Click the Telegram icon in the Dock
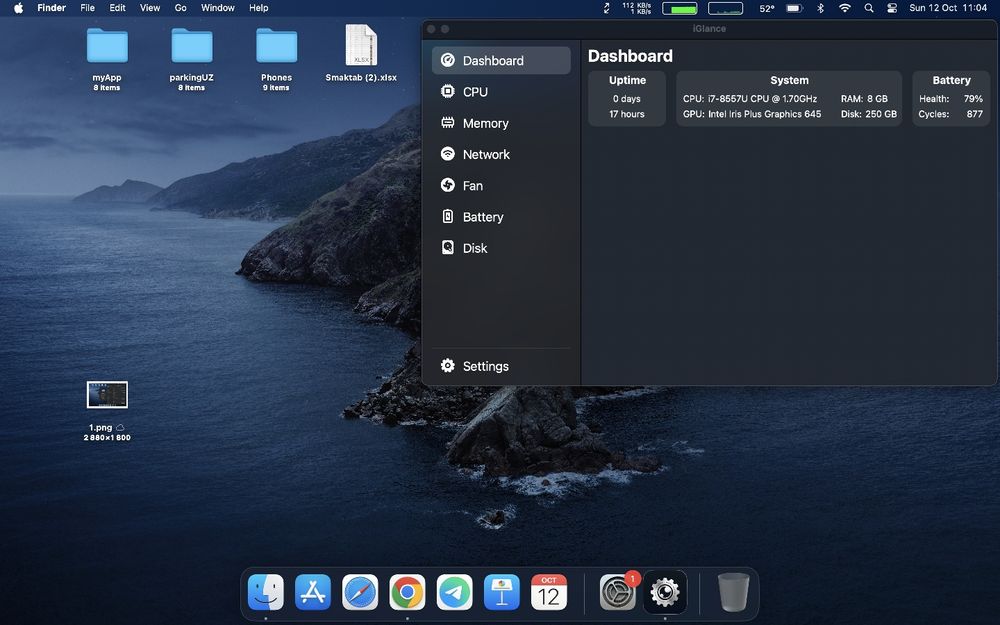The image size is (1000, 625). click(455, 593)
